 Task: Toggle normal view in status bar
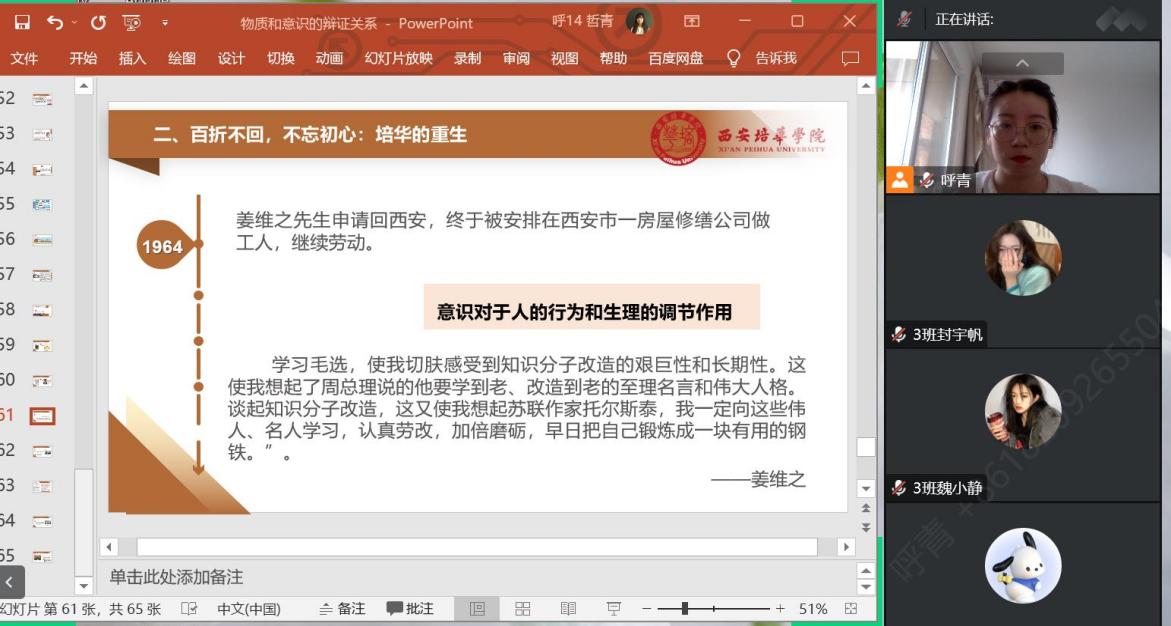477,609
